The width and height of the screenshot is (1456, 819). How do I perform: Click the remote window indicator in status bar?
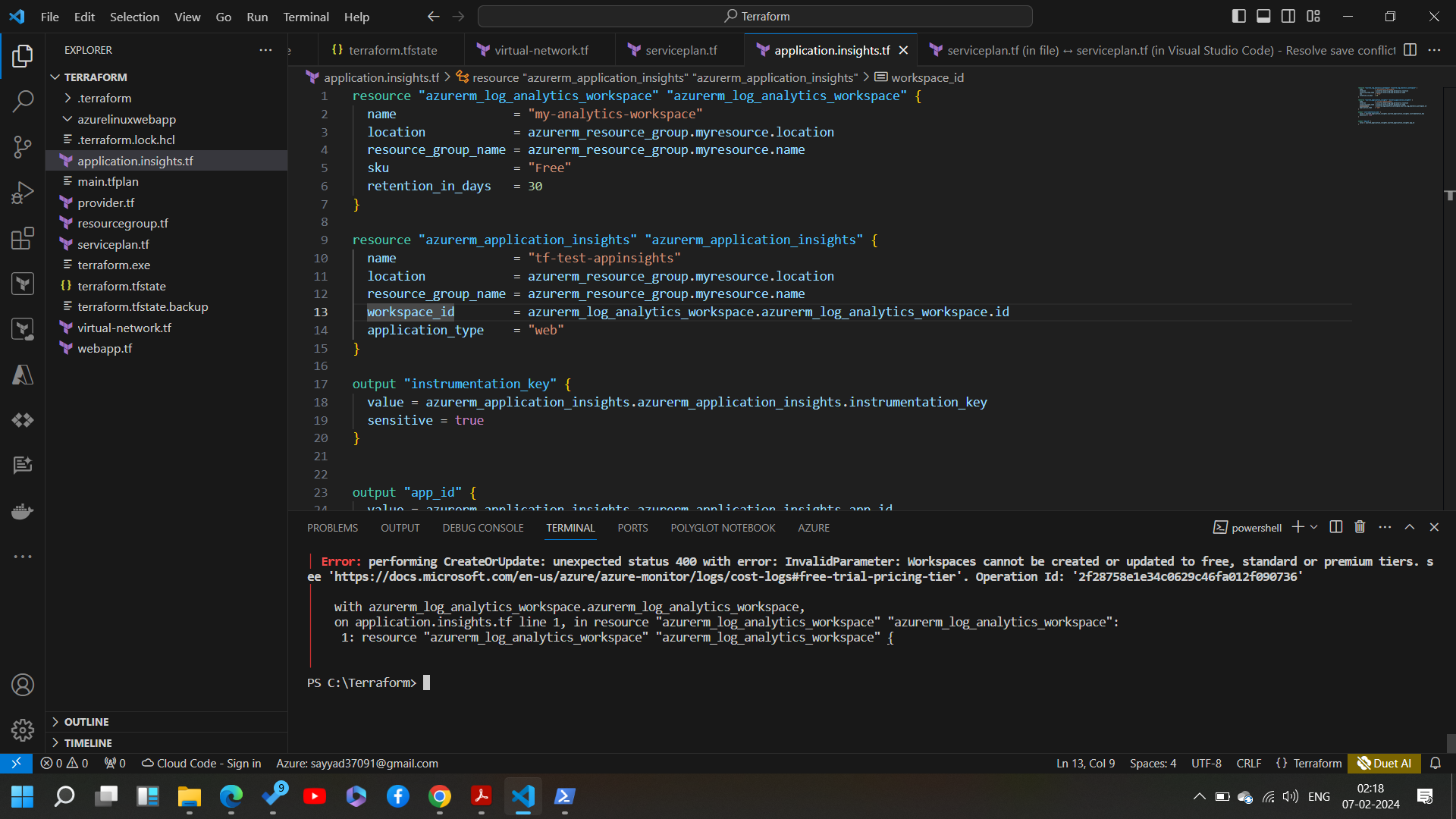pos(16,763)
